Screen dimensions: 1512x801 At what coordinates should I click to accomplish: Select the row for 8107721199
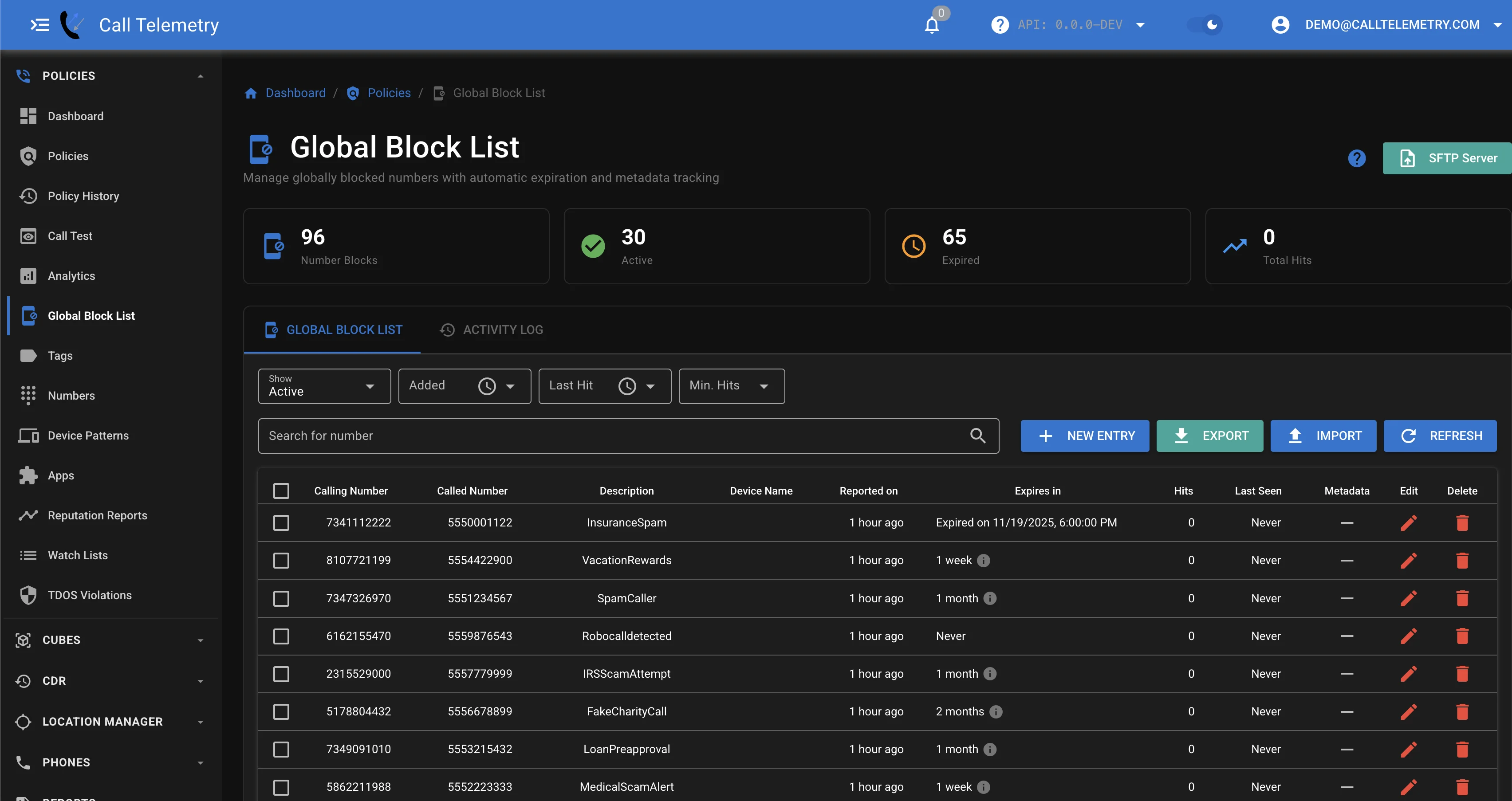(x=281, y=561)
